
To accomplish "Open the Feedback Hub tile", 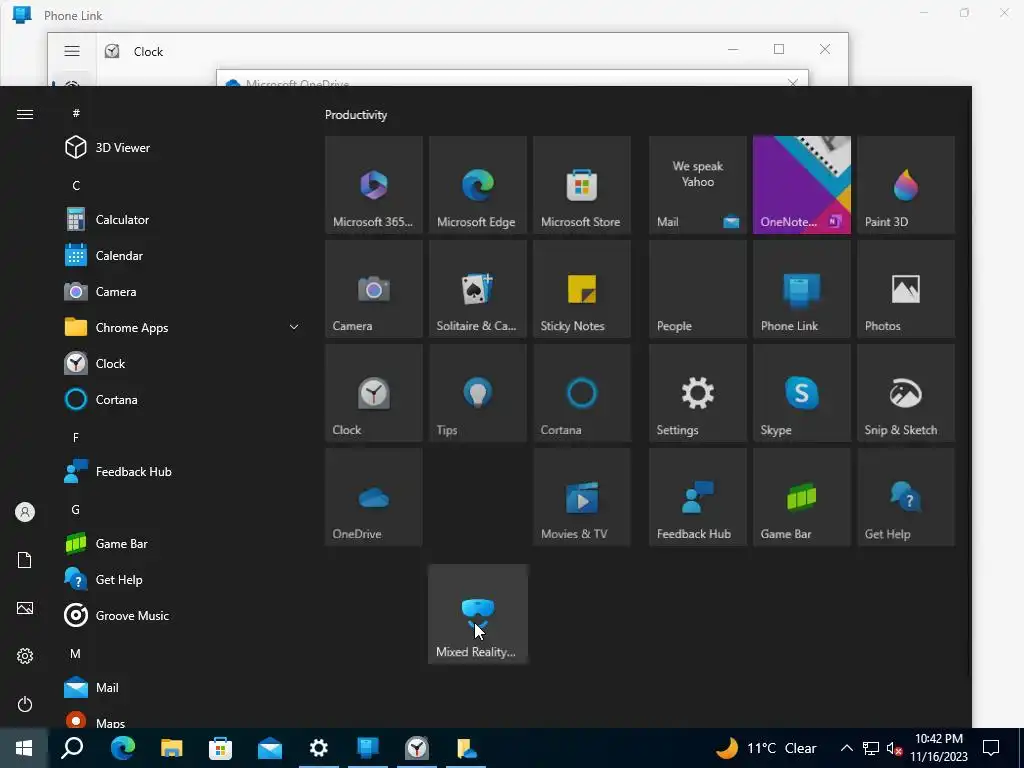I will tap(697, 497).
